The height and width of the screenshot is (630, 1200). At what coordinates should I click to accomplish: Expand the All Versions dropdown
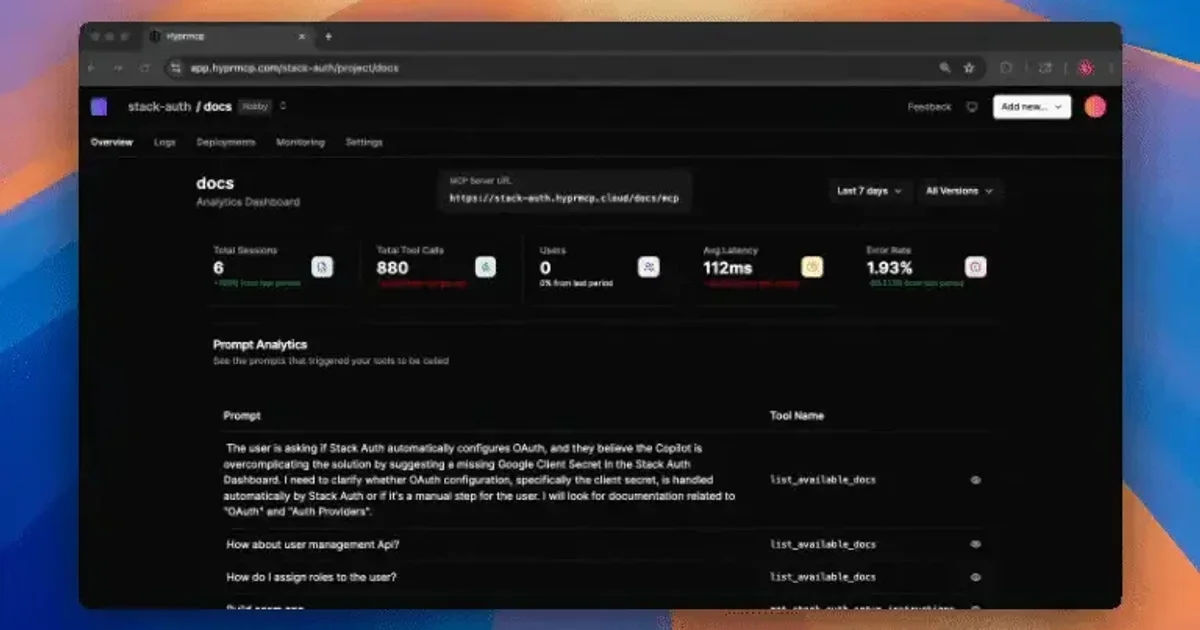[959, 191]
